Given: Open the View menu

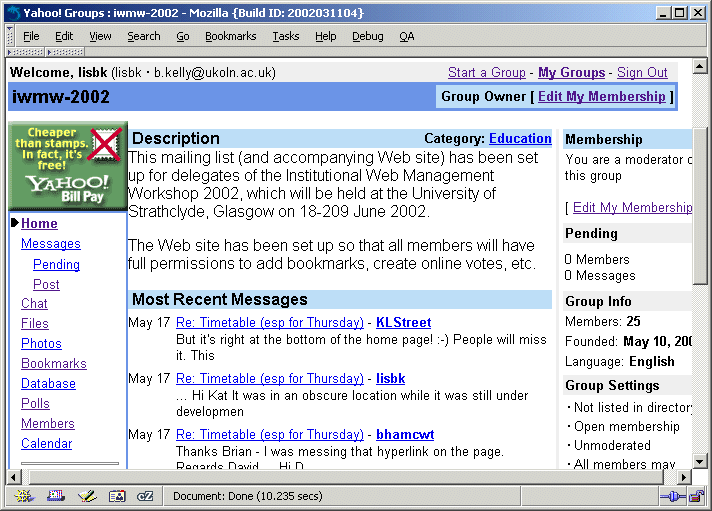Looking at the screenshot, I should point(100,36).
